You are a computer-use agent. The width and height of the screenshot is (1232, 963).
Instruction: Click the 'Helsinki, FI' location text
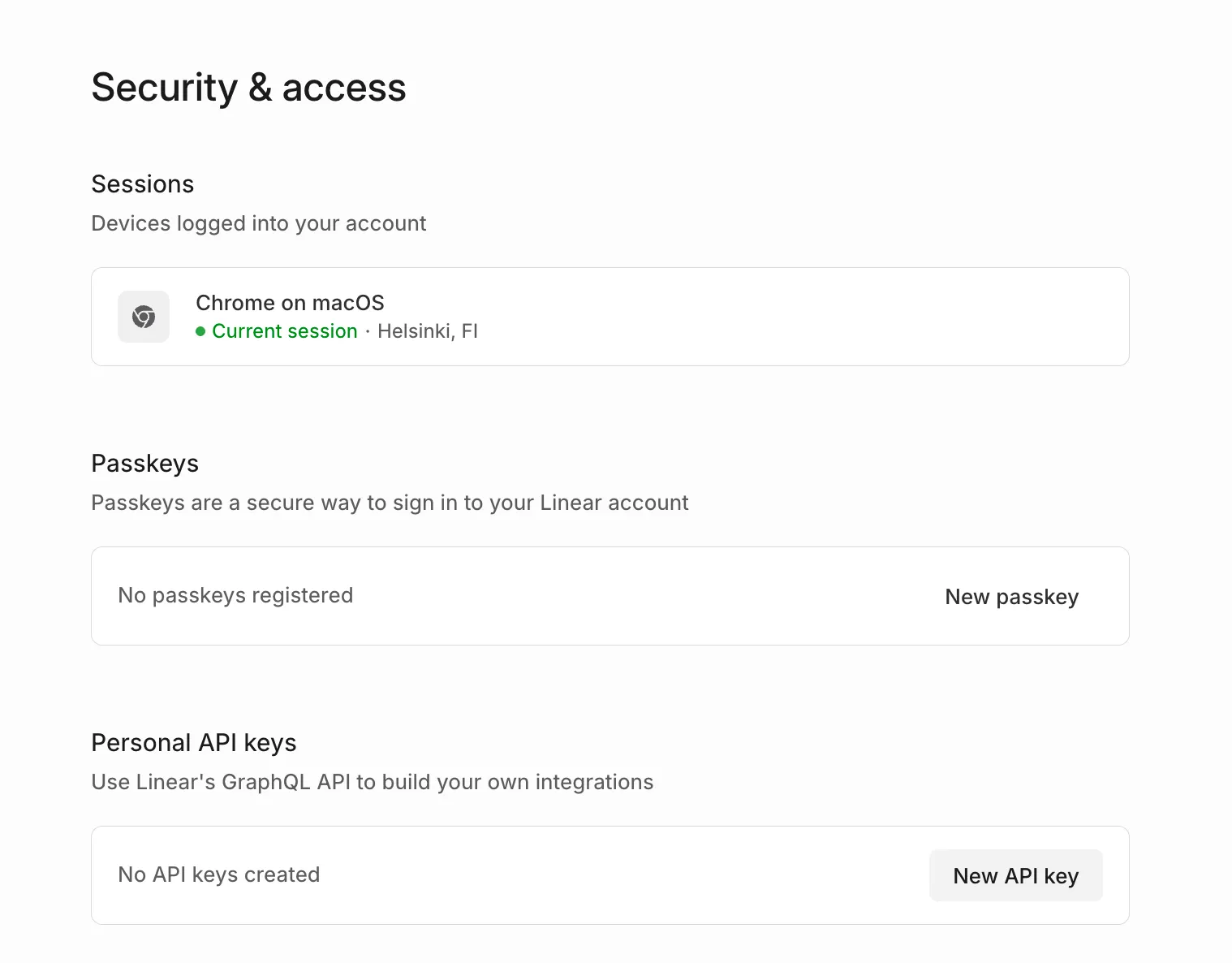click(x=428, y=331)
